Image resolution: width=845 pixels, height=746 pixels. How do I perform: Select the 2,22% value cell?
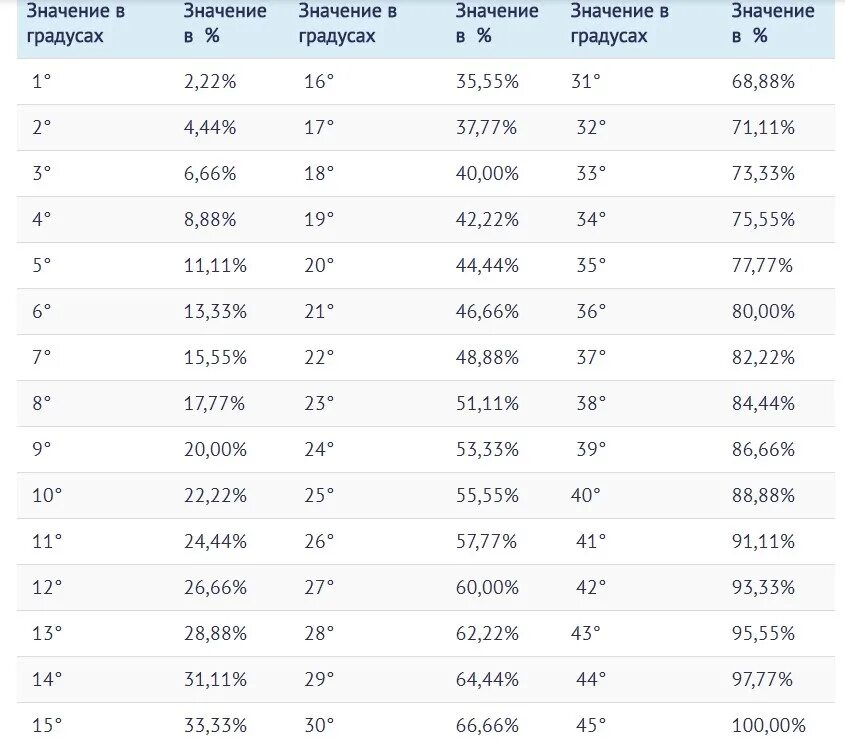[210, 82]
